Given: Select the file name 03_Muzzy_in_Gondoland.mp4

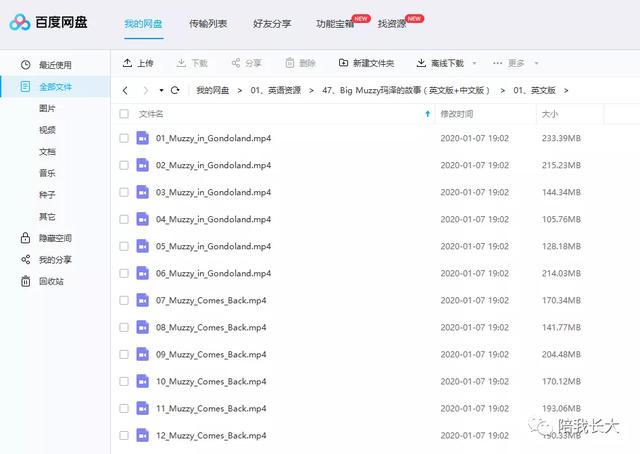Looking at the screenshot, I should tap(213, 192).
